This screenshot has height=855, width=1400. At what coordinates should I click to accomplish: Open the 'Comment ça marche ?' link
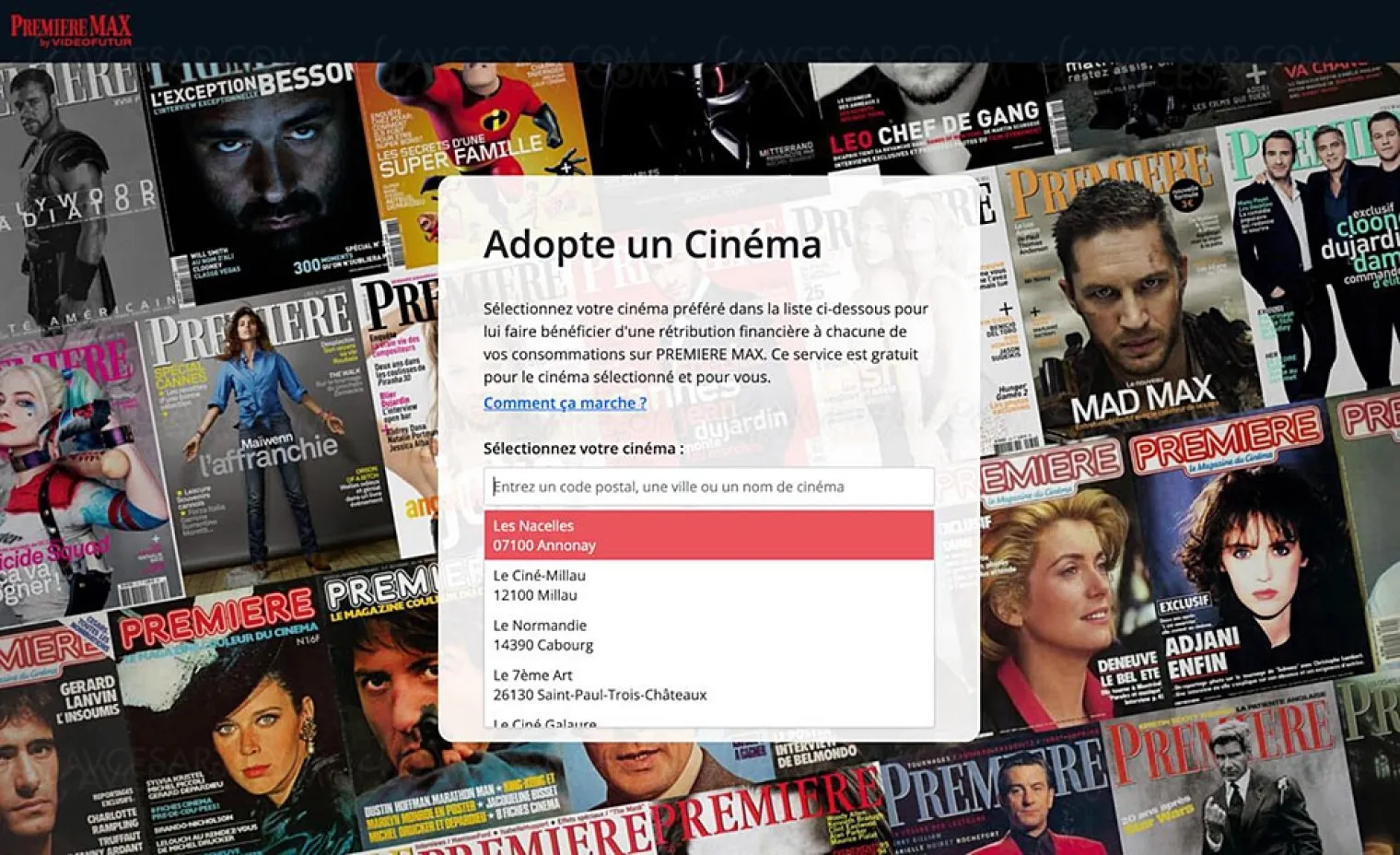pos(565,403)
